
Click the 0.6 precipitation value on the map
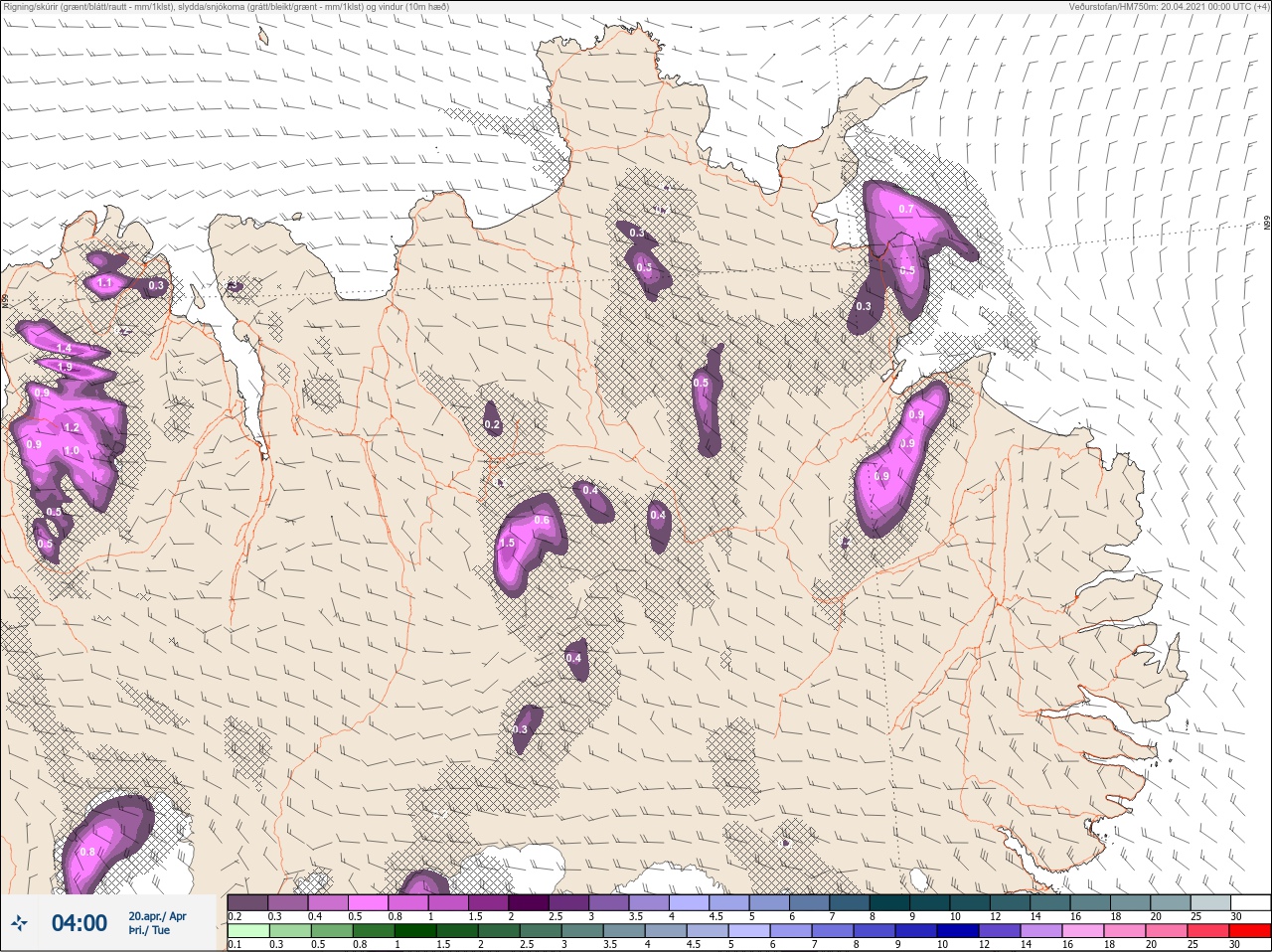(542, 520)
